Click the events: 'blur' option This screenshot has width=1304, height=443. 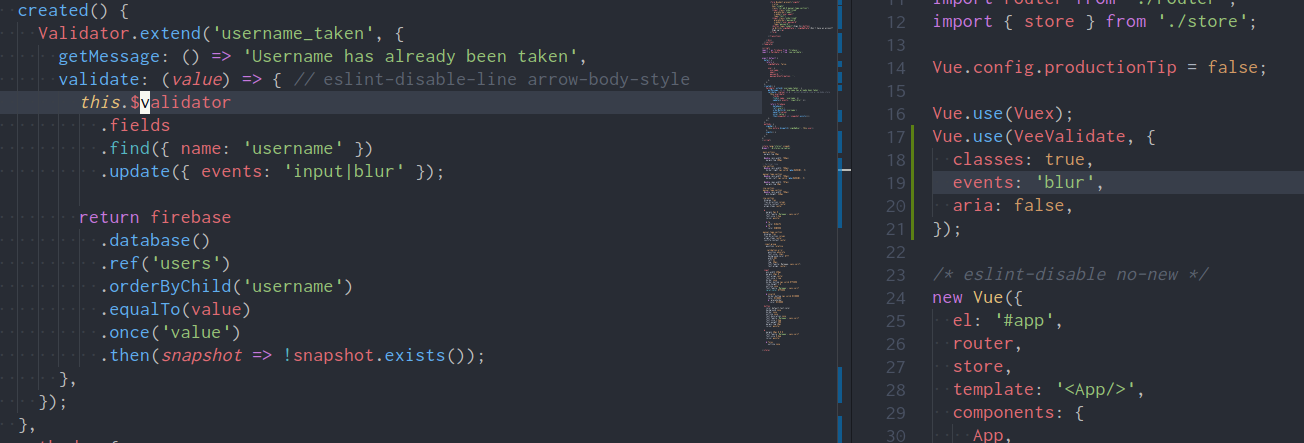point(1028,183)
